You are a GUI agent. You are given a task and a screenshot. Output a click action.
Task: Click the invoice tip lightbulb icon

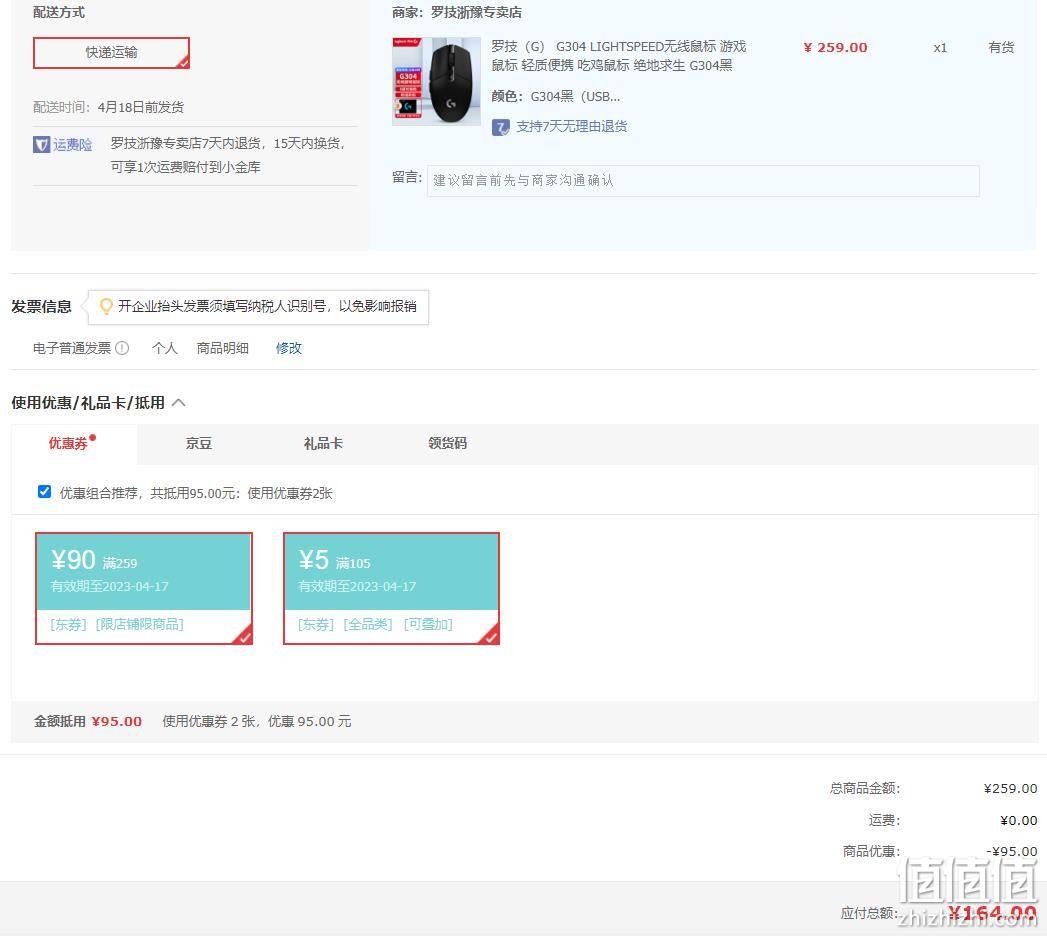106,306
